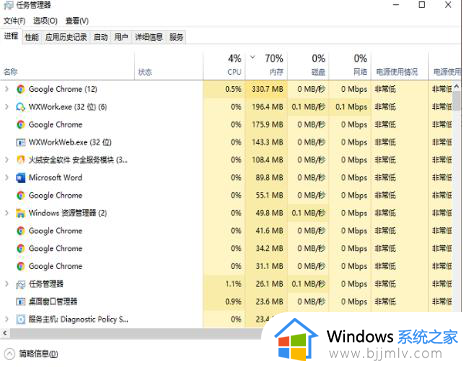Select the 桌面窗口管理器 row name

point(53,302)
